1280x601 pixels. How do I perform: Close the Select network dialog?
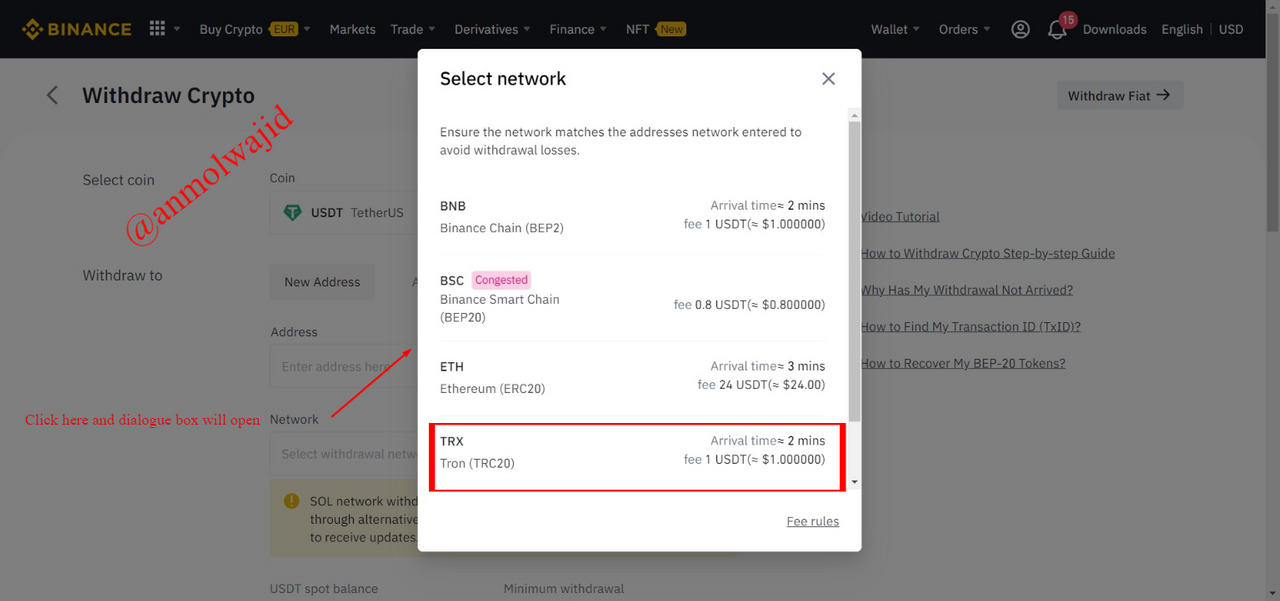click(828, 79)
